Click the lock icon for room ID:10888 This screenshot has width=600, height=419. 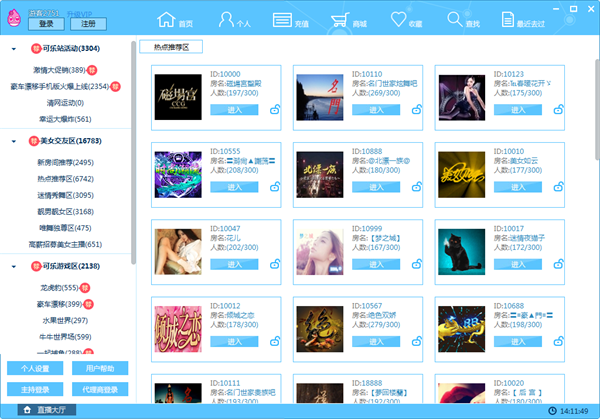417,187
